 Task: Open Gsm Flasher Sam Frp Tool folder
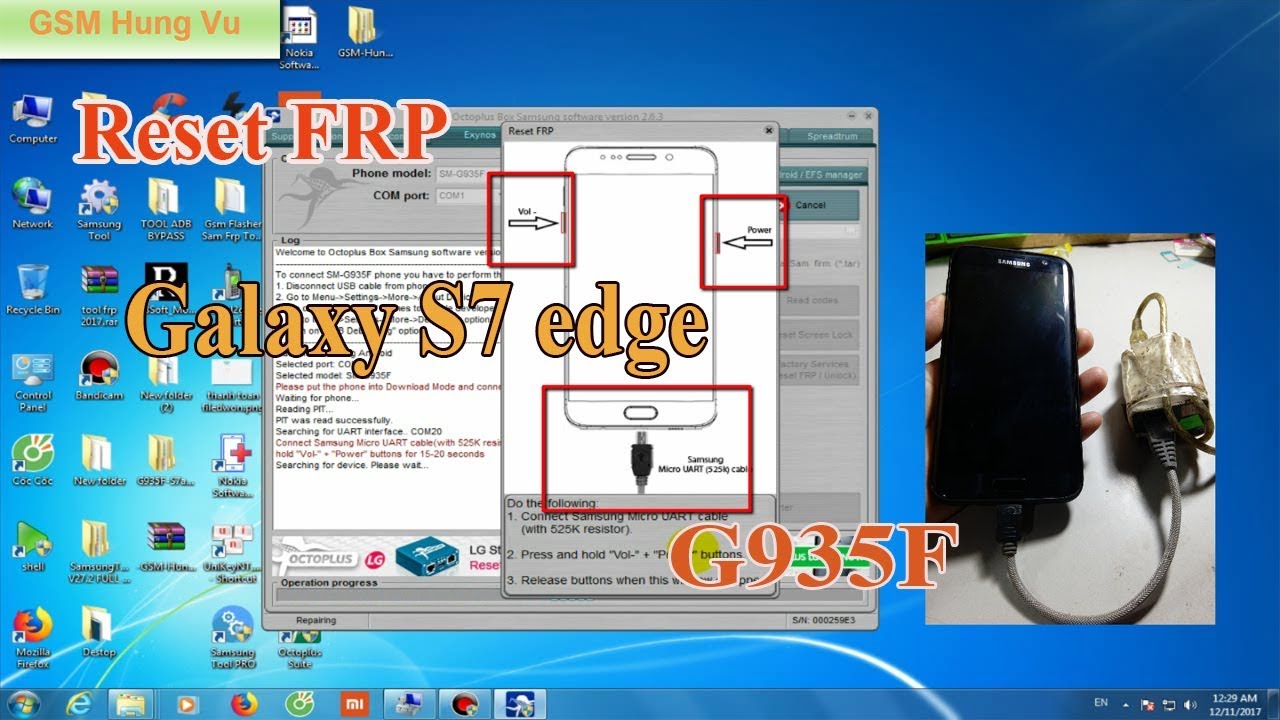pos(231,210)
